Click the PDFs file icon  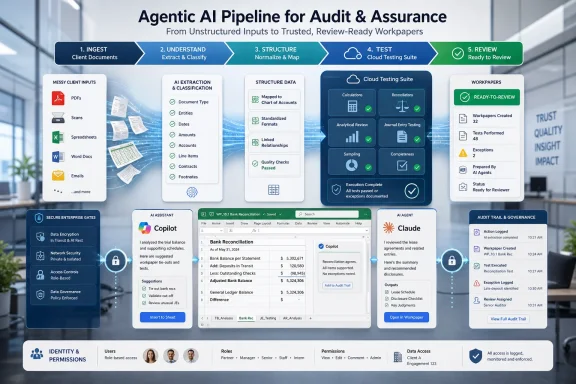[x=58, y=98]
